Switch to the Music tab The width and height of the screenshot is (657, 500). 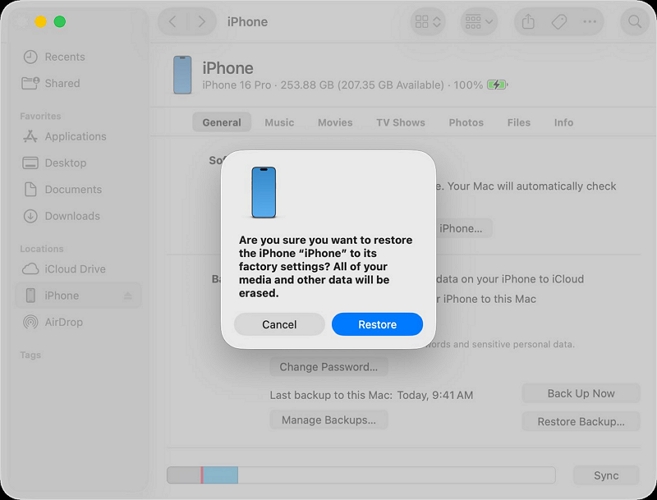click(x=279, y=122)
